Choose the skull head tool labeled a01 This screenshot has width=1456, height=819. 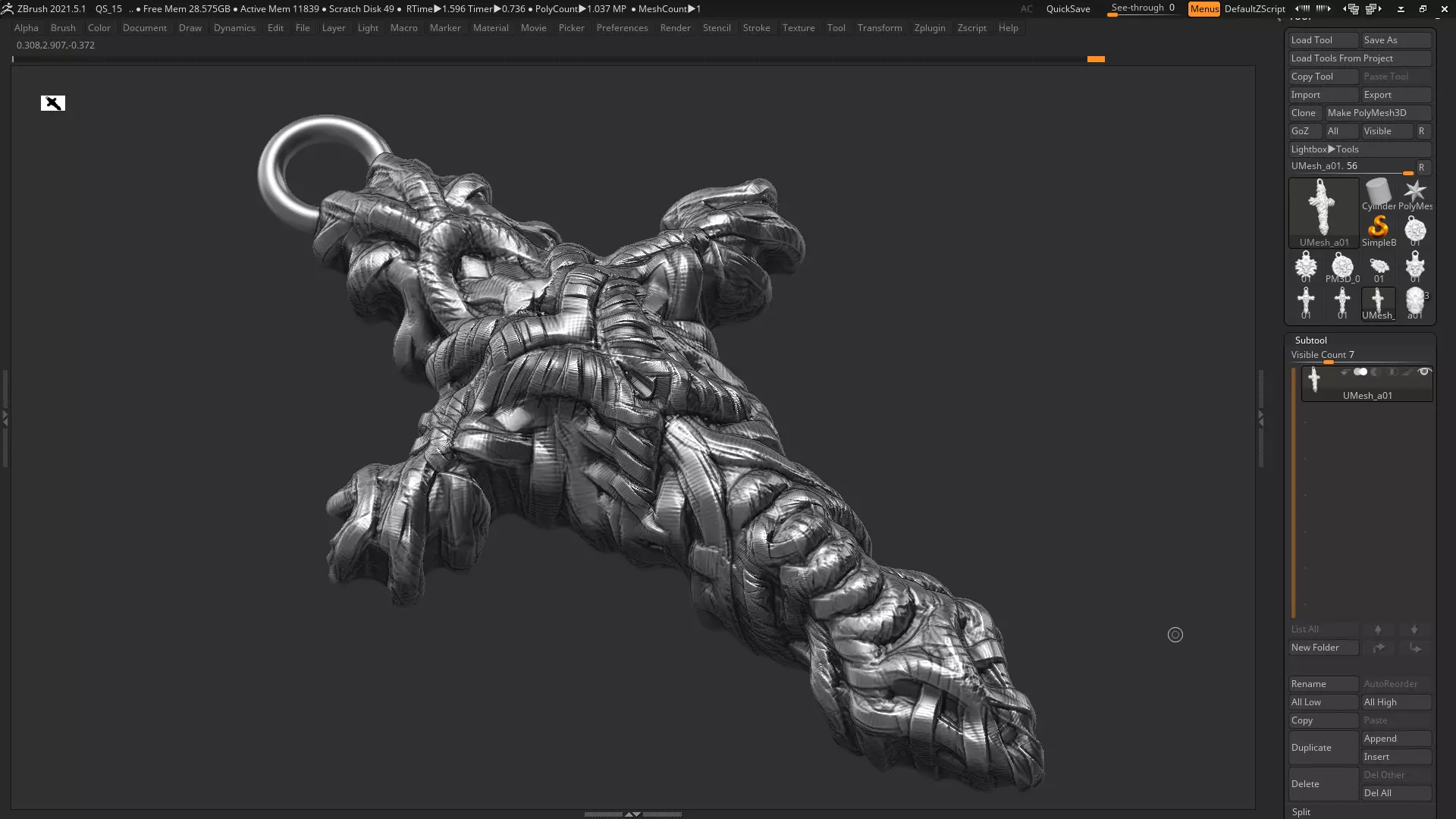coord(1415,304)
